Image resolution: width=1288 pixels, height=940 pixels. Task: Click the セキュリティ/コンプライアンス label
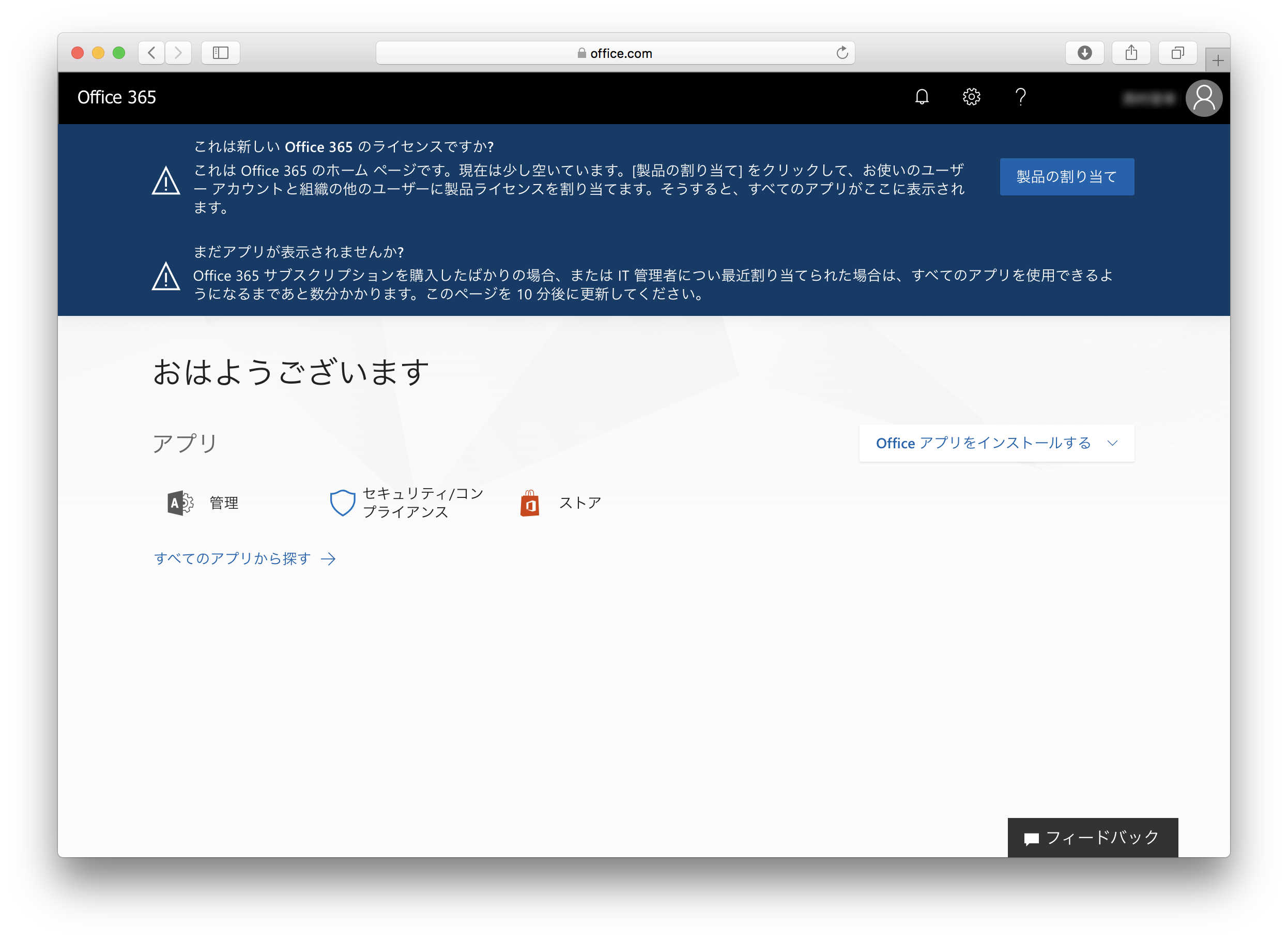tap(423, 503)
